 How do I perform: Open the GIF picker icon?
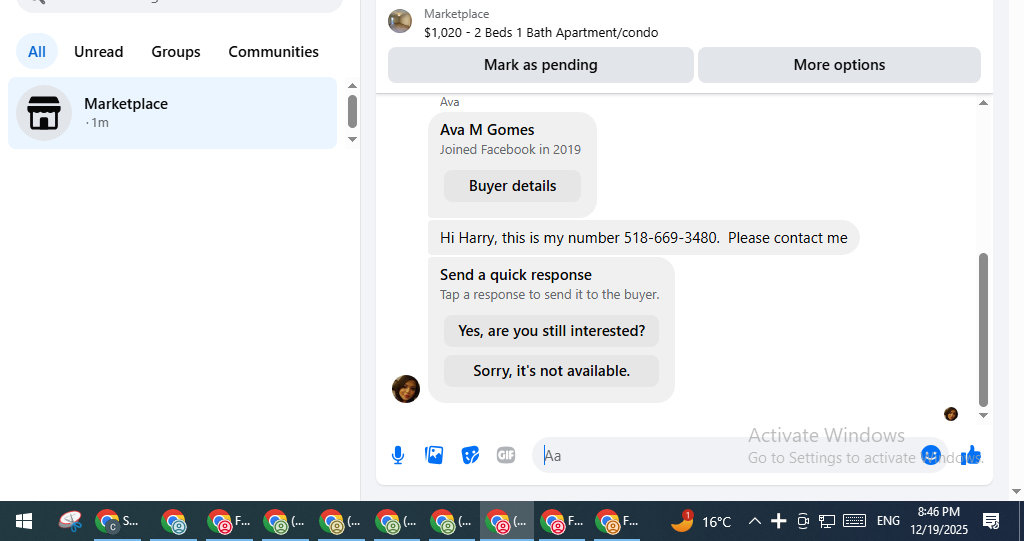coord(506,455)
